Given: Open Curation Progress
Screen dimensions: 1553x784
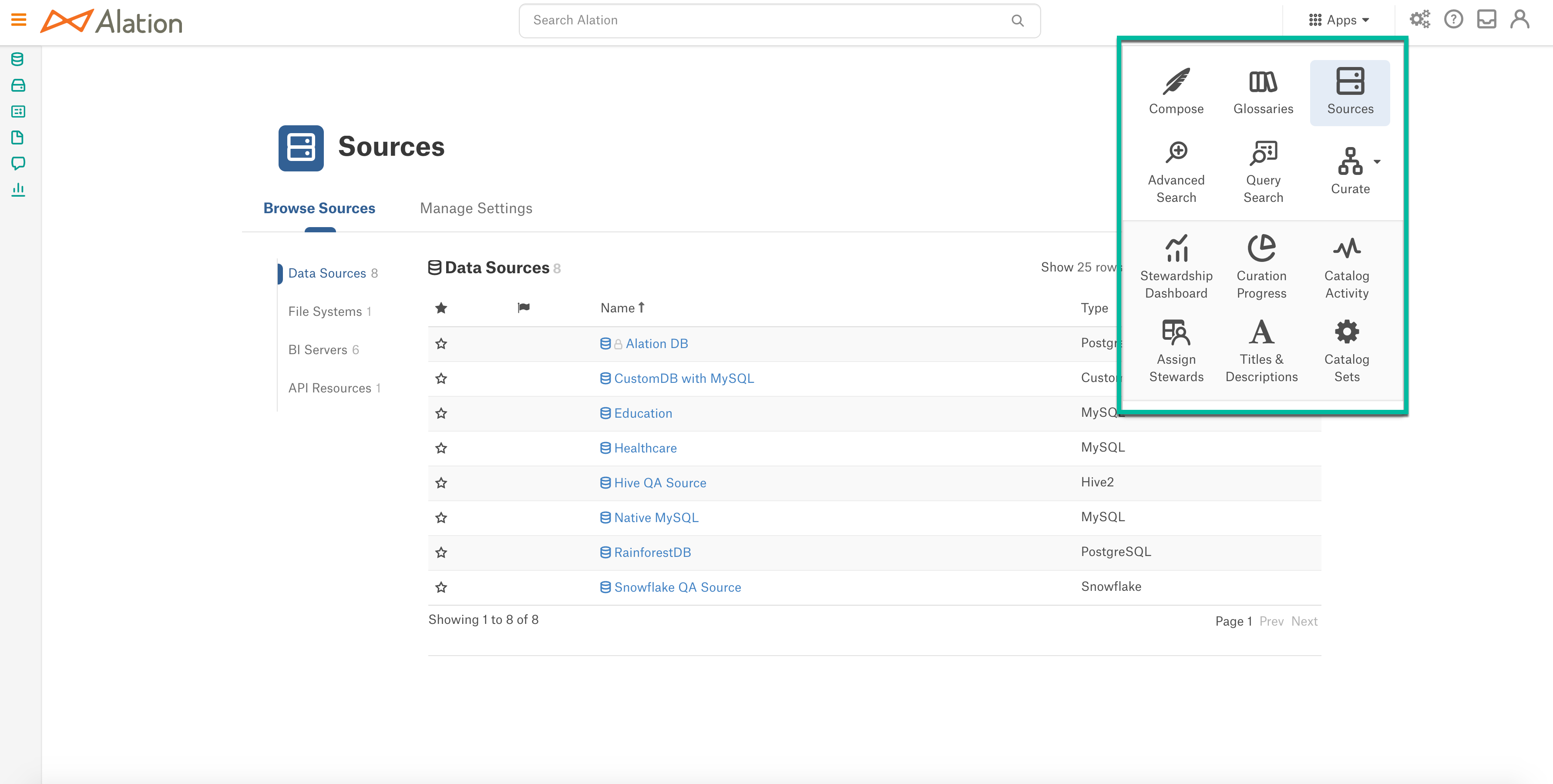Looking at the screenshot, I should click(1261, 266).
